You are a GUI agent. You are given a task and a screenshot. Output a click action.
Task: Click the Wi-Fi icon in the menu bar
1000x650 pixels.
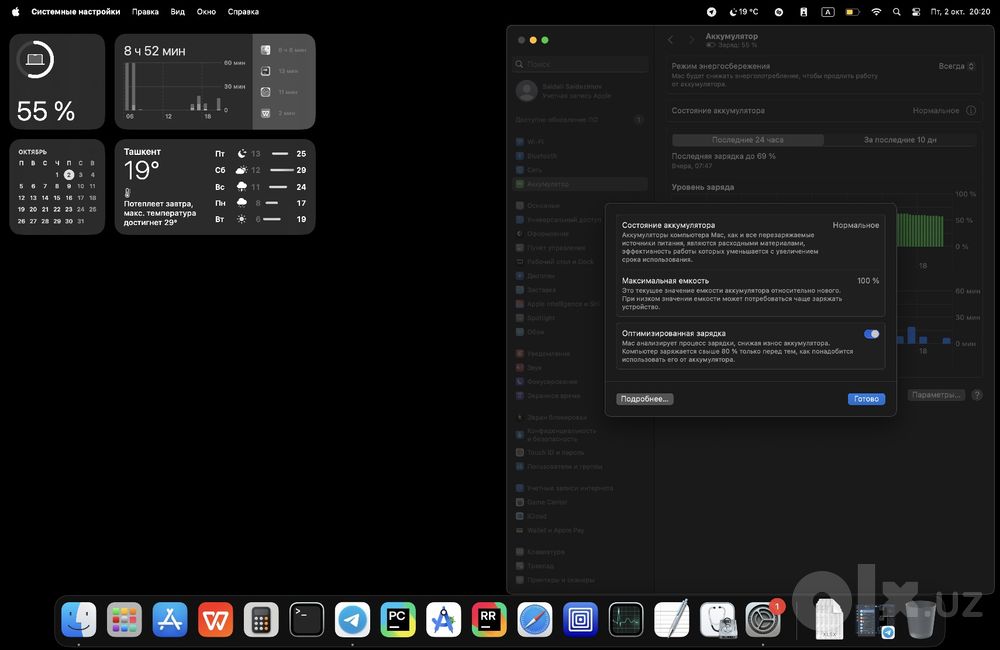click(x=876, y=11)
